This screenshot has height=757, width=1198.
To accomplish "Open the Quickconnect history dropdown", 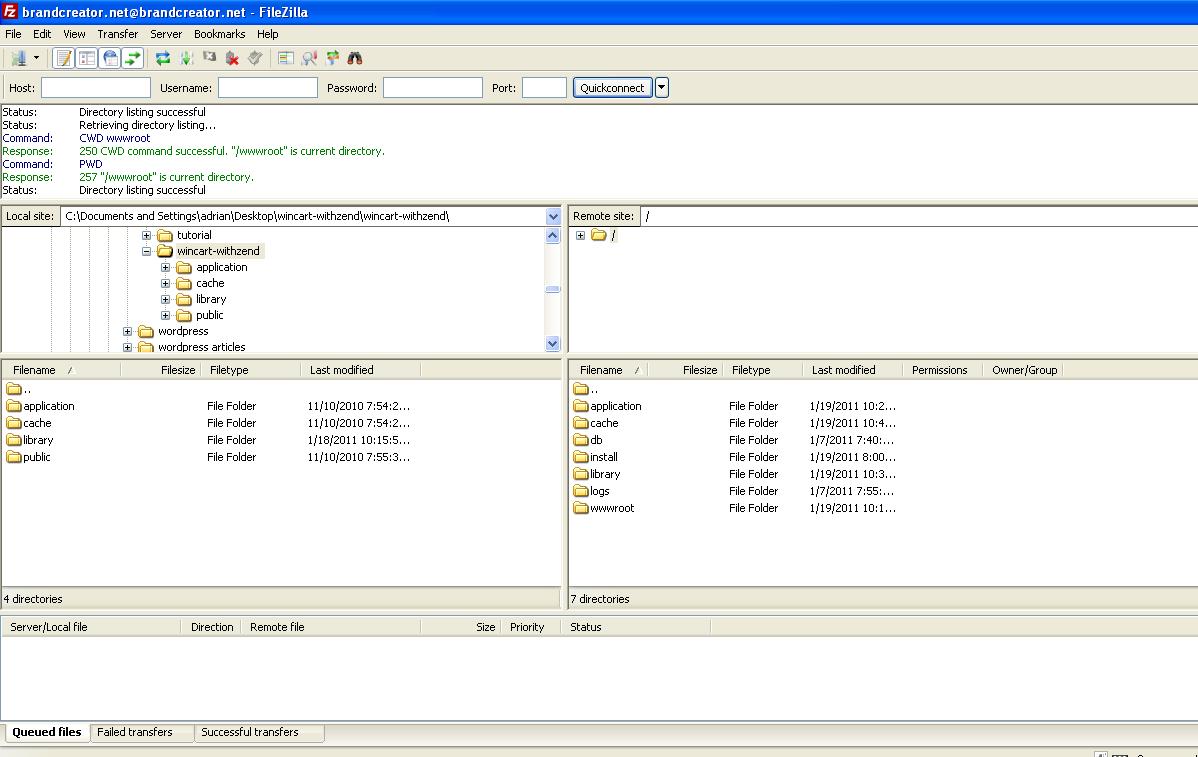I will coord(662,88).
